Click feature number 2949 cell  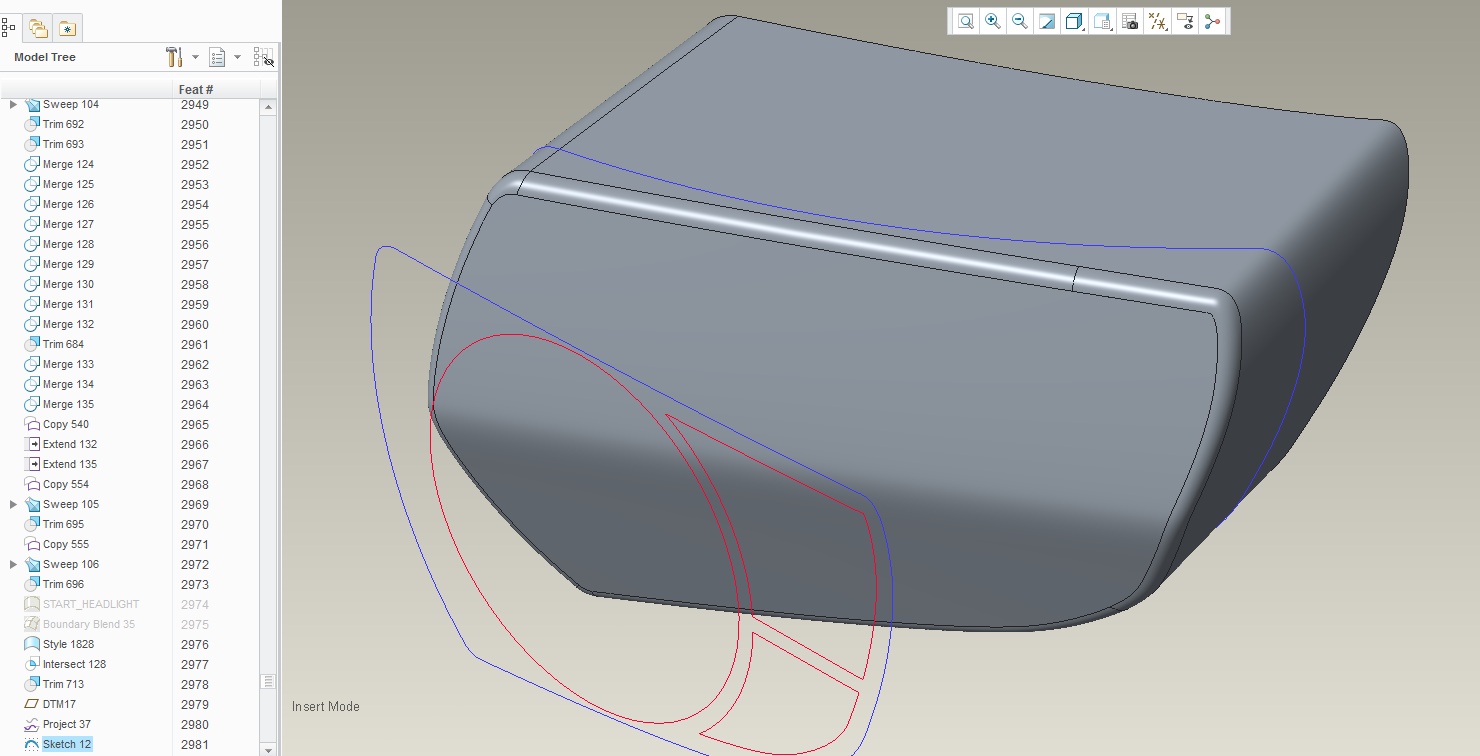tap(195, 104)
